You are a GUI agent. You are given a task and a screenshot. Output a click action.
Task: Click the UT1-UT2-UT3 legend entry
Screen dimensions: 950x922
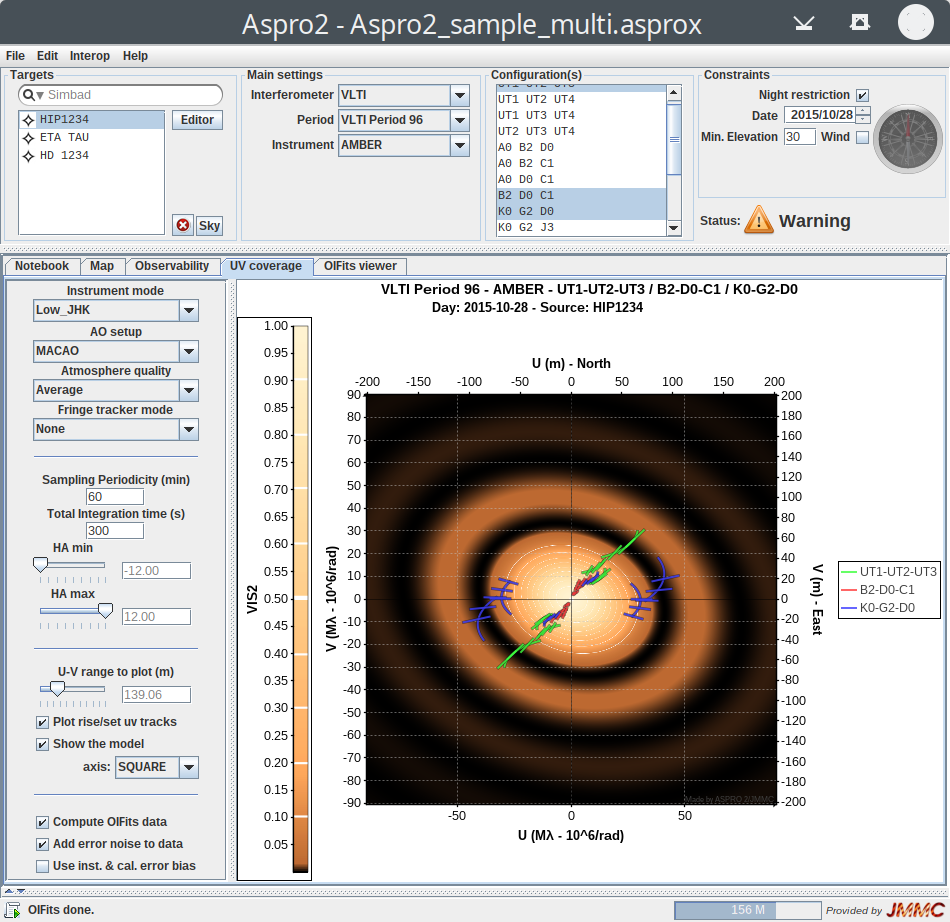point(889,571)
